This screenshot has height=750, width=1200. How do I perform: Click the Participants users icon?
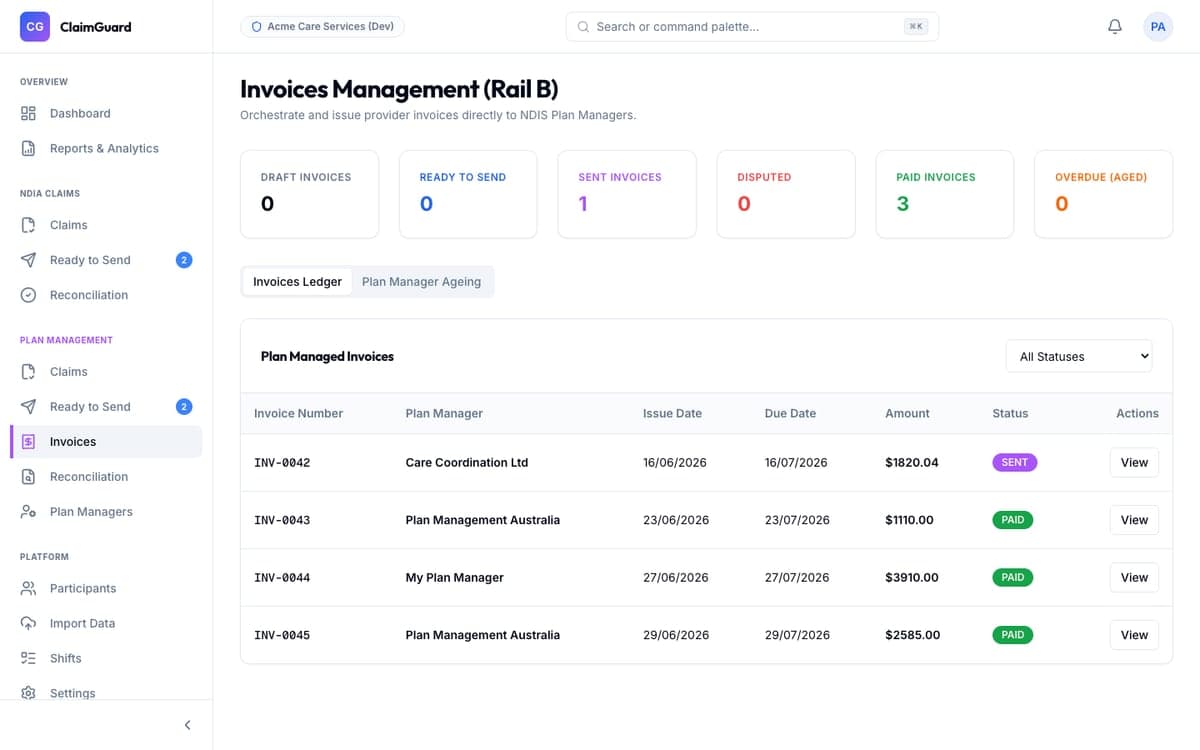(29, 588)
